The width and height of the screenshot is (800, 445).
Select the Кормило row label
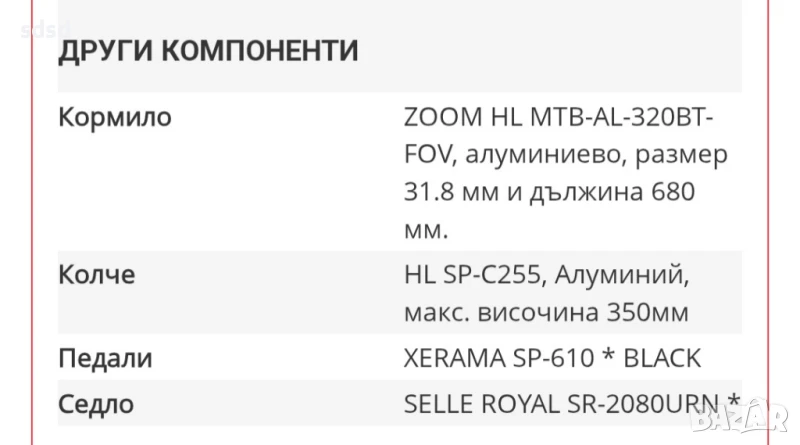115,117
